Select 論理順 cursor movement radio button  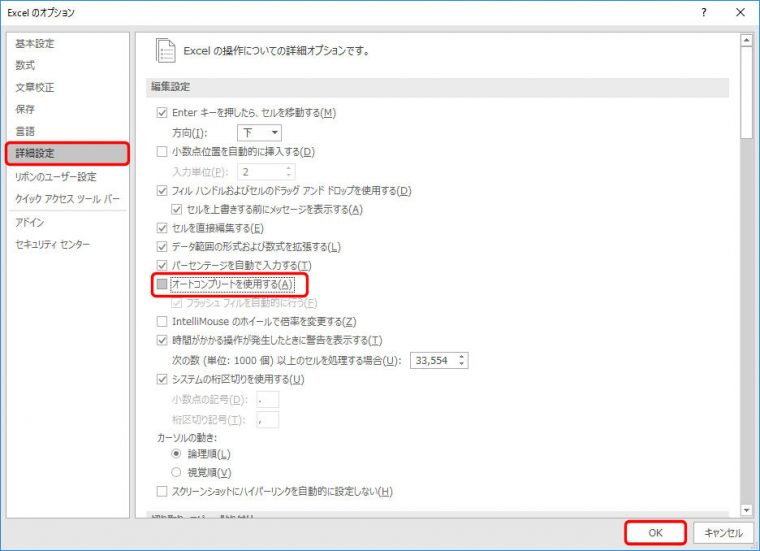(x=176, y=454)
